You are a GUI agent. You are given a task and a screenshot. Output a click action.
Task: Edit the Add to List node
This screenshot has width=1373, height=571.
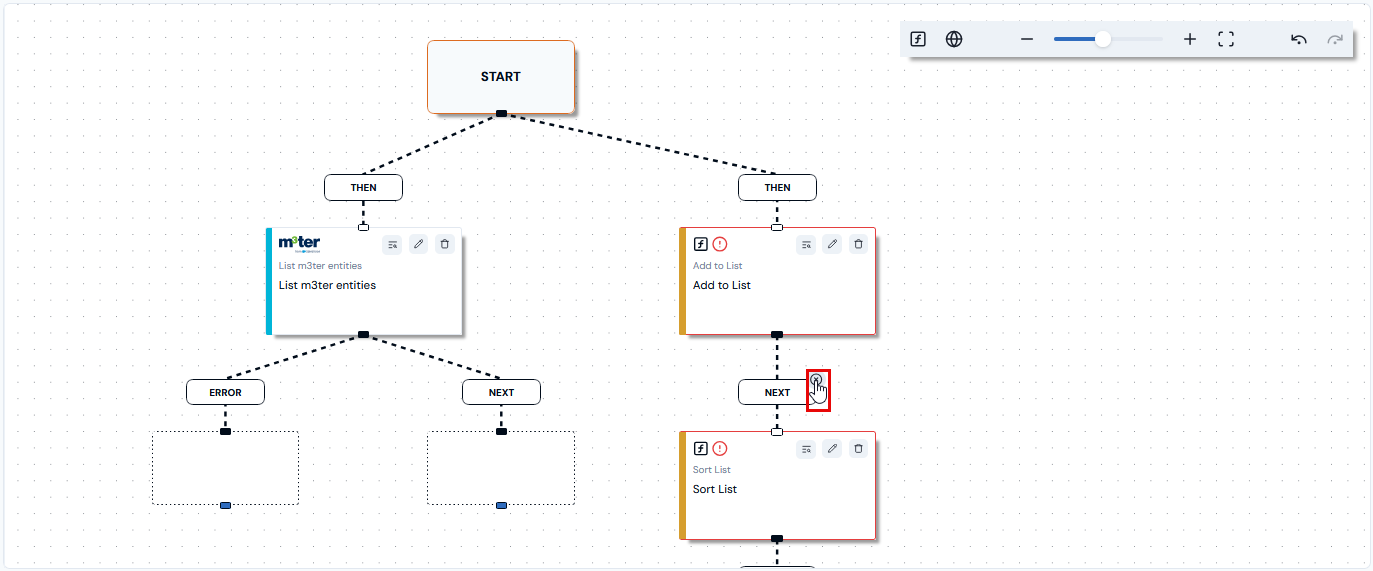pos(832,244)
